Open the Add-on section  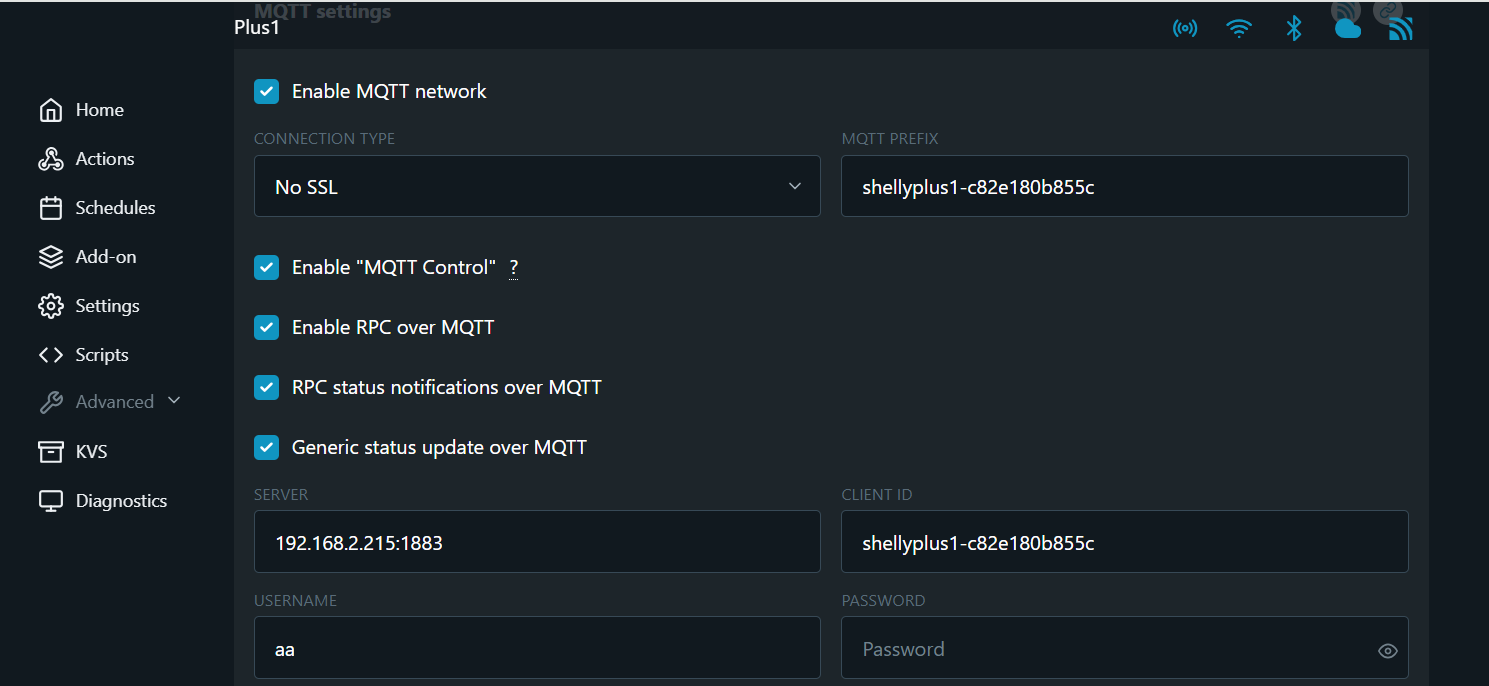[87, 257]
